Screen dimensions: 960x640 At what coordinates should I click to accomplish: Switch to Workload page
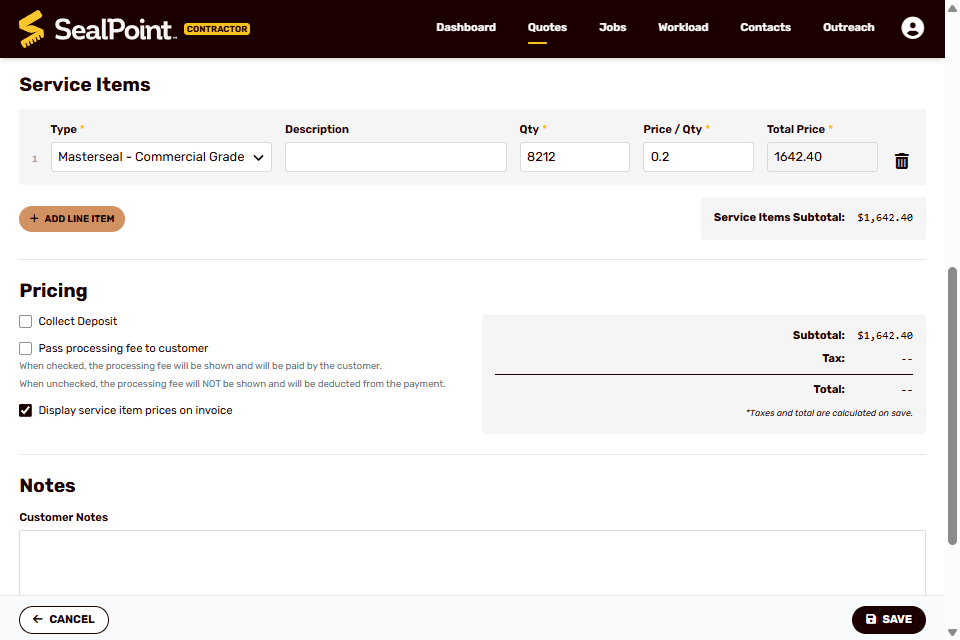pyautogui.click(x=683, y=28)
